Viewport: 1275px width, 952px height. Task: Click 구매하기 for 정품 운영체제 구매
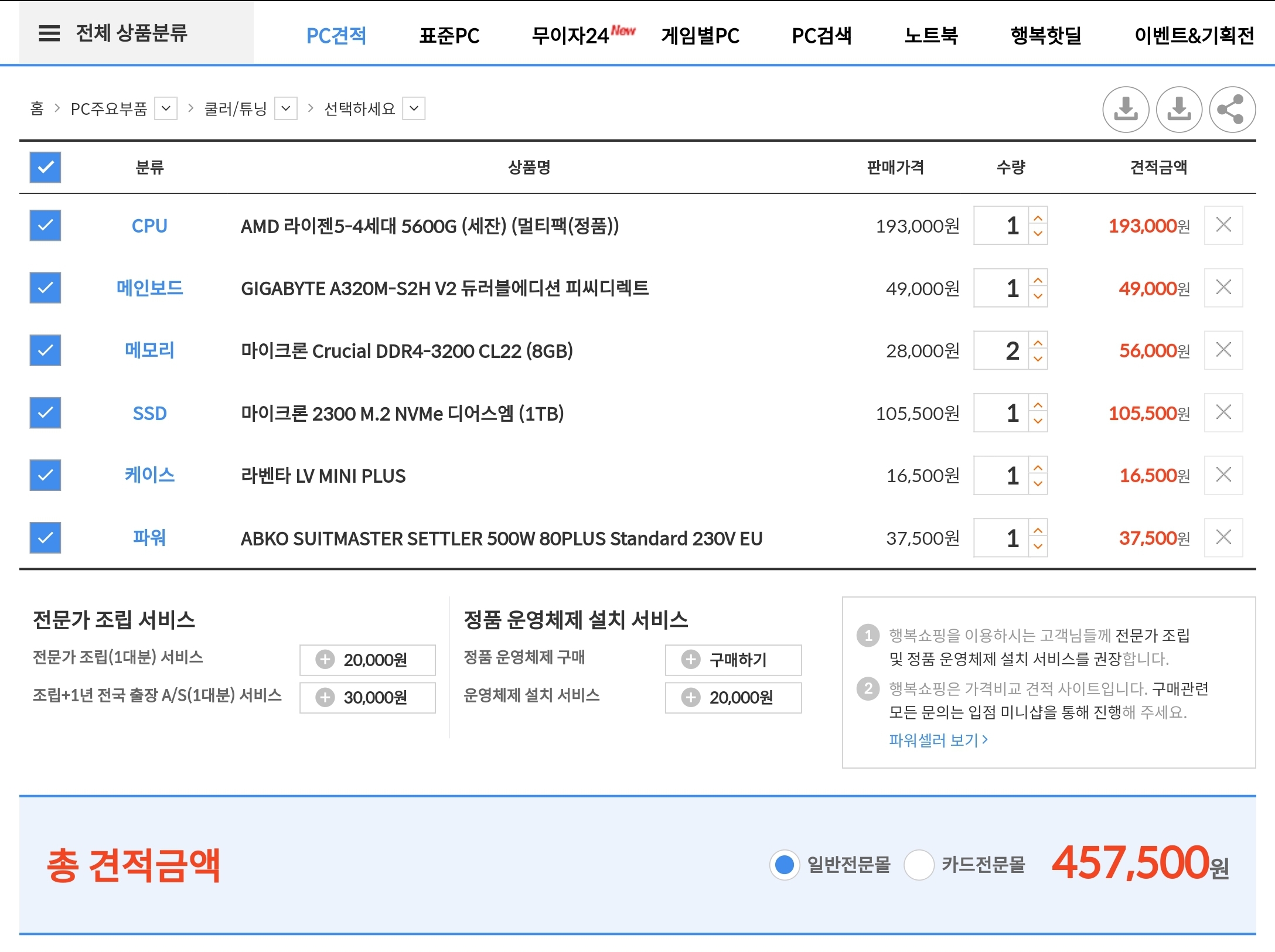[733, 660]
